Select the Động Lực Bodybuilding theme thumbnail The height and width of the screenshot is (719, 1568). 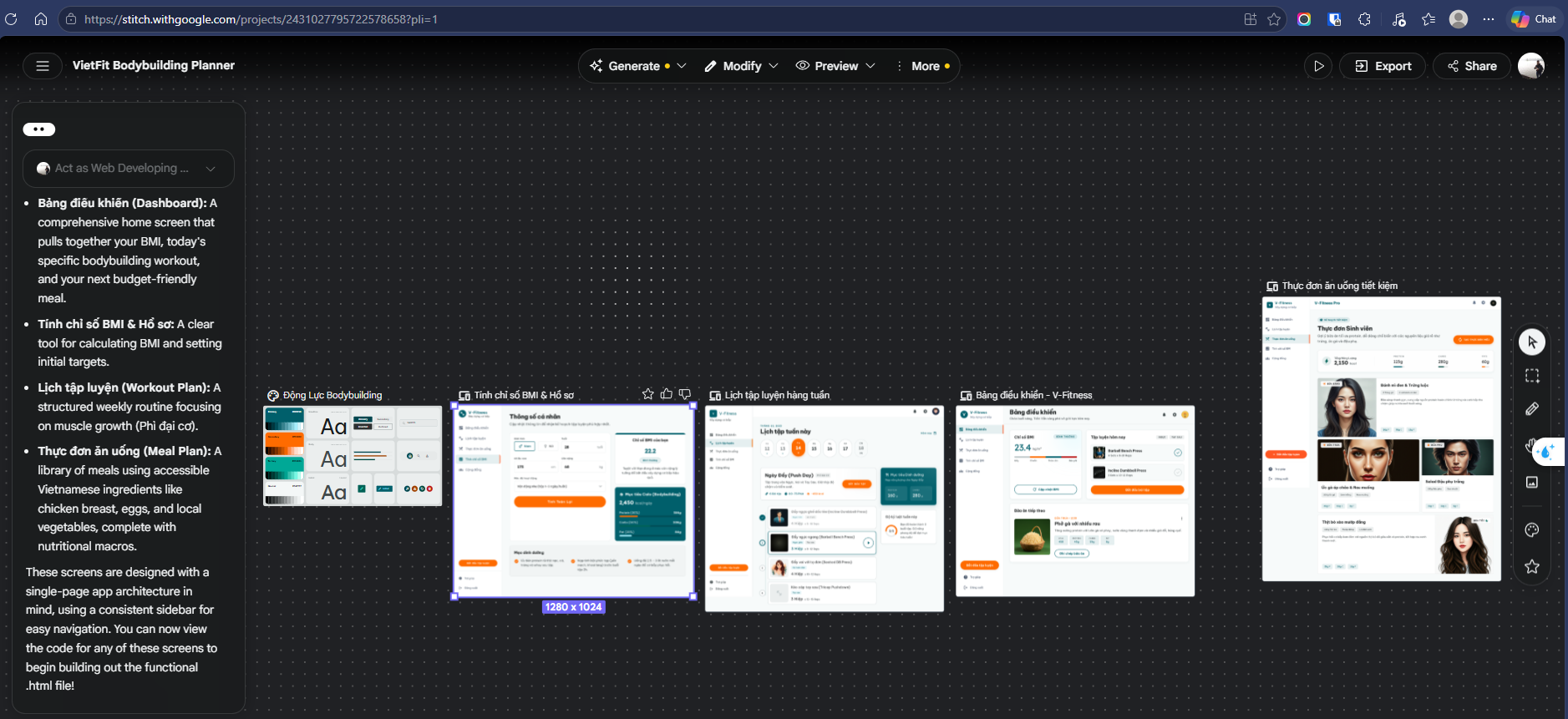coord(353,456)
